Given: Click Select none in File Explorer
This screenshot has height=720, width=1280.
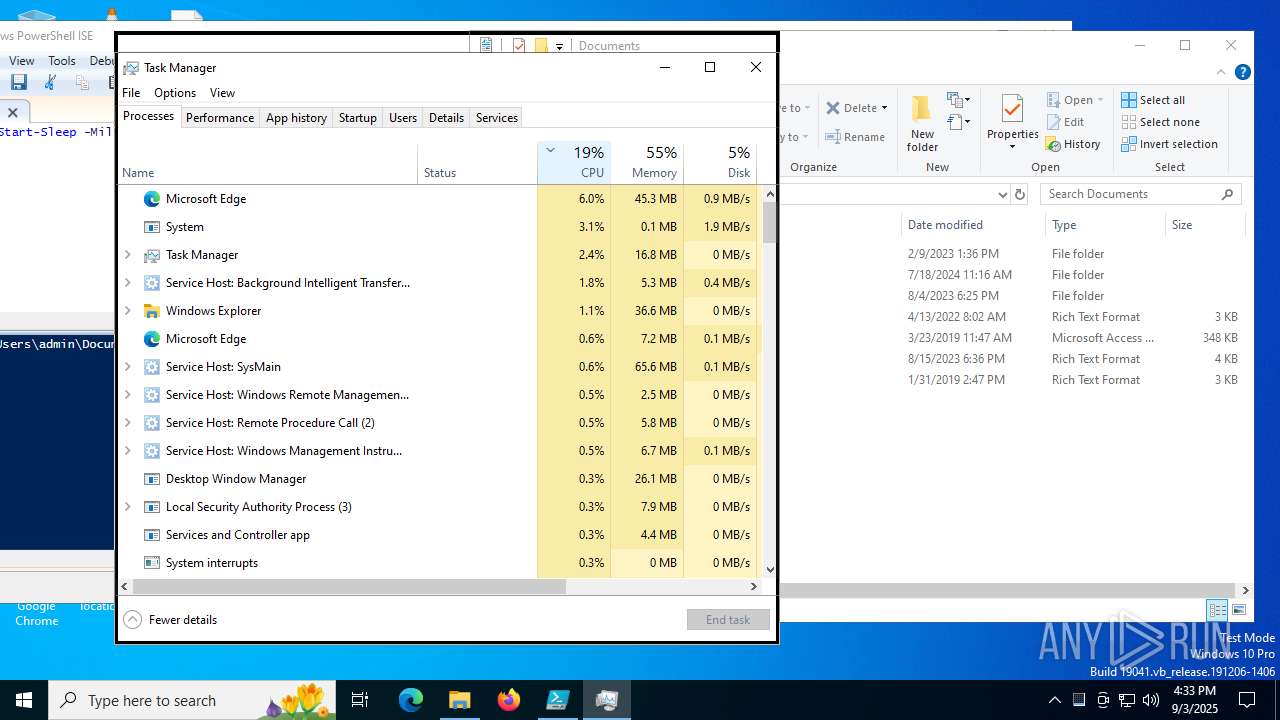Looking at the screenshot, I should 1160,122.
